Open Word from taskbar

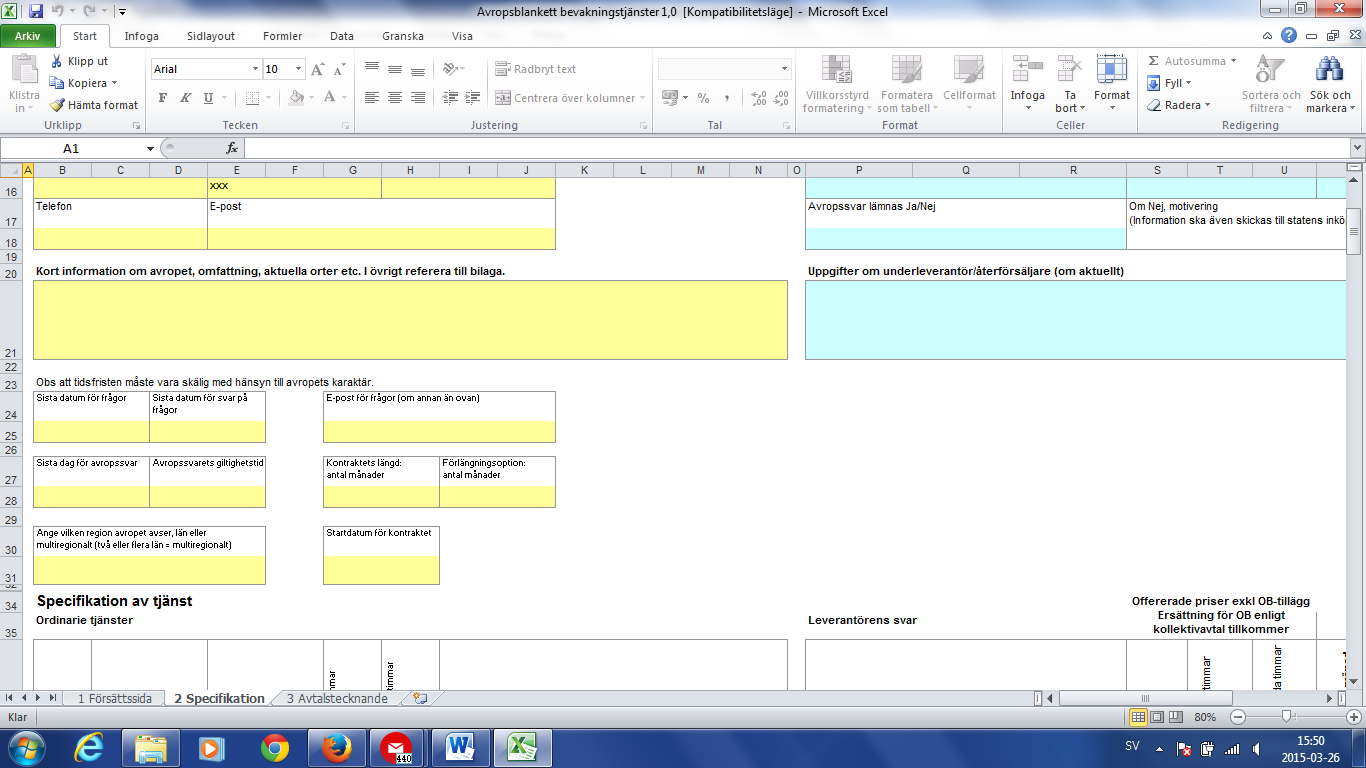(461, 747)
